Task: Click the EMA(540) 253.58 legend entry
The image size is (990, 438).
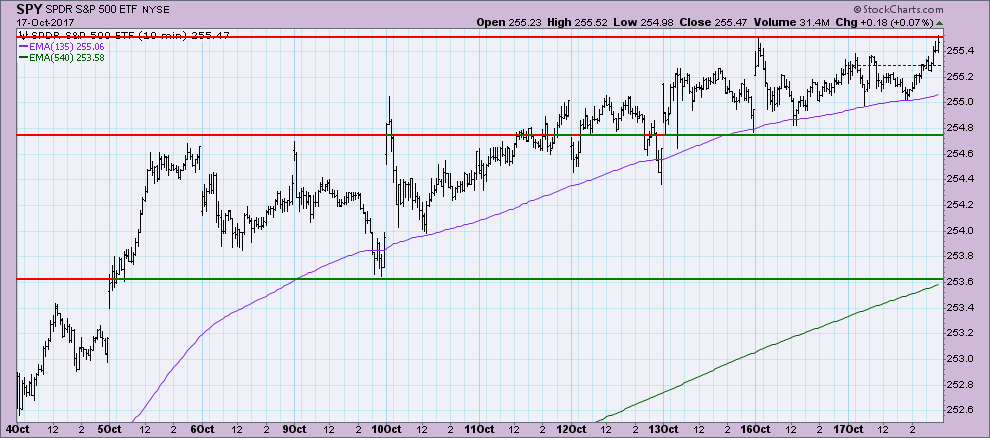Action: (x=68, y=57)
